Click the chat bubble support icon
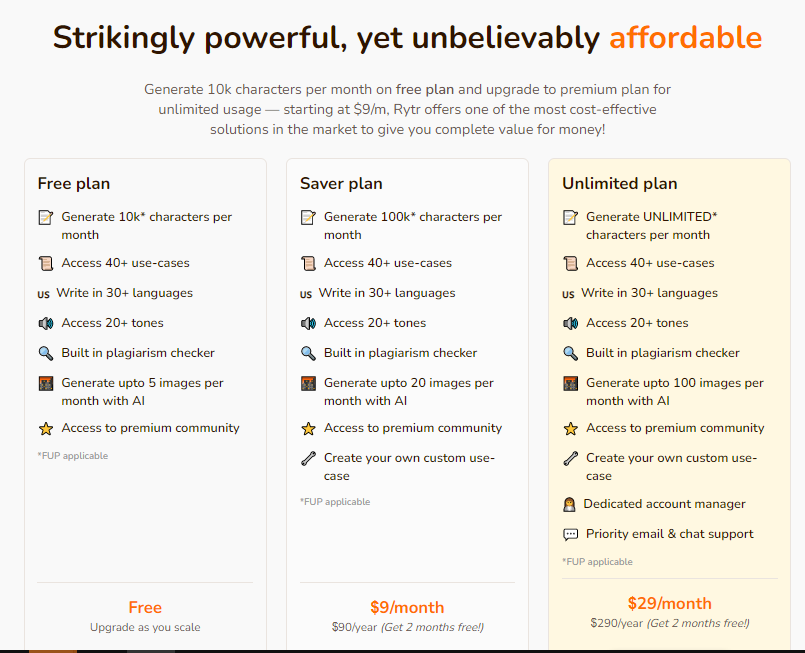805x653 pixels. coord(570,534)
